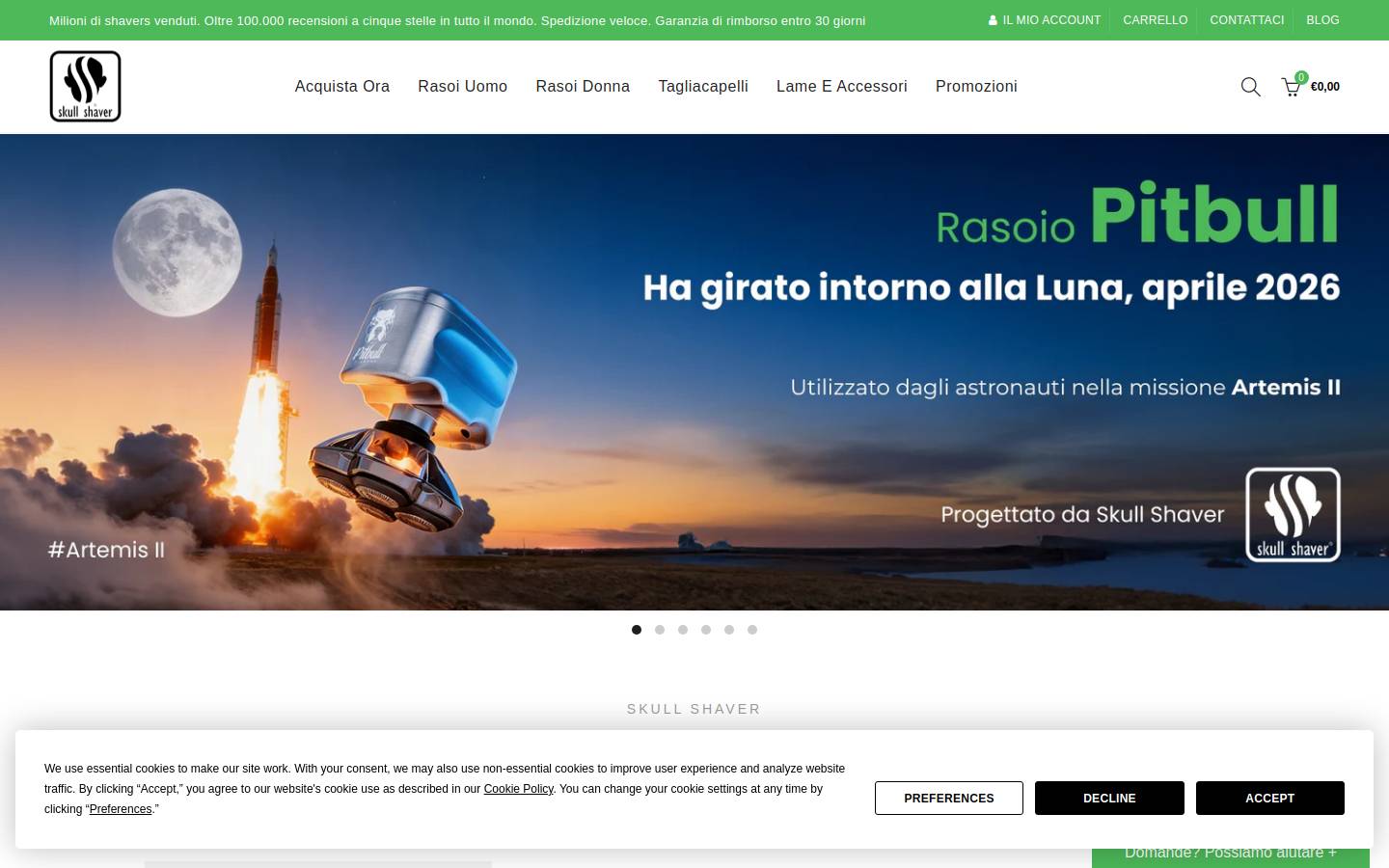The width and height of the screenshot is (1389, 868).
Task: Decline non-essential cookies
Action: (x=1109, y=799)
